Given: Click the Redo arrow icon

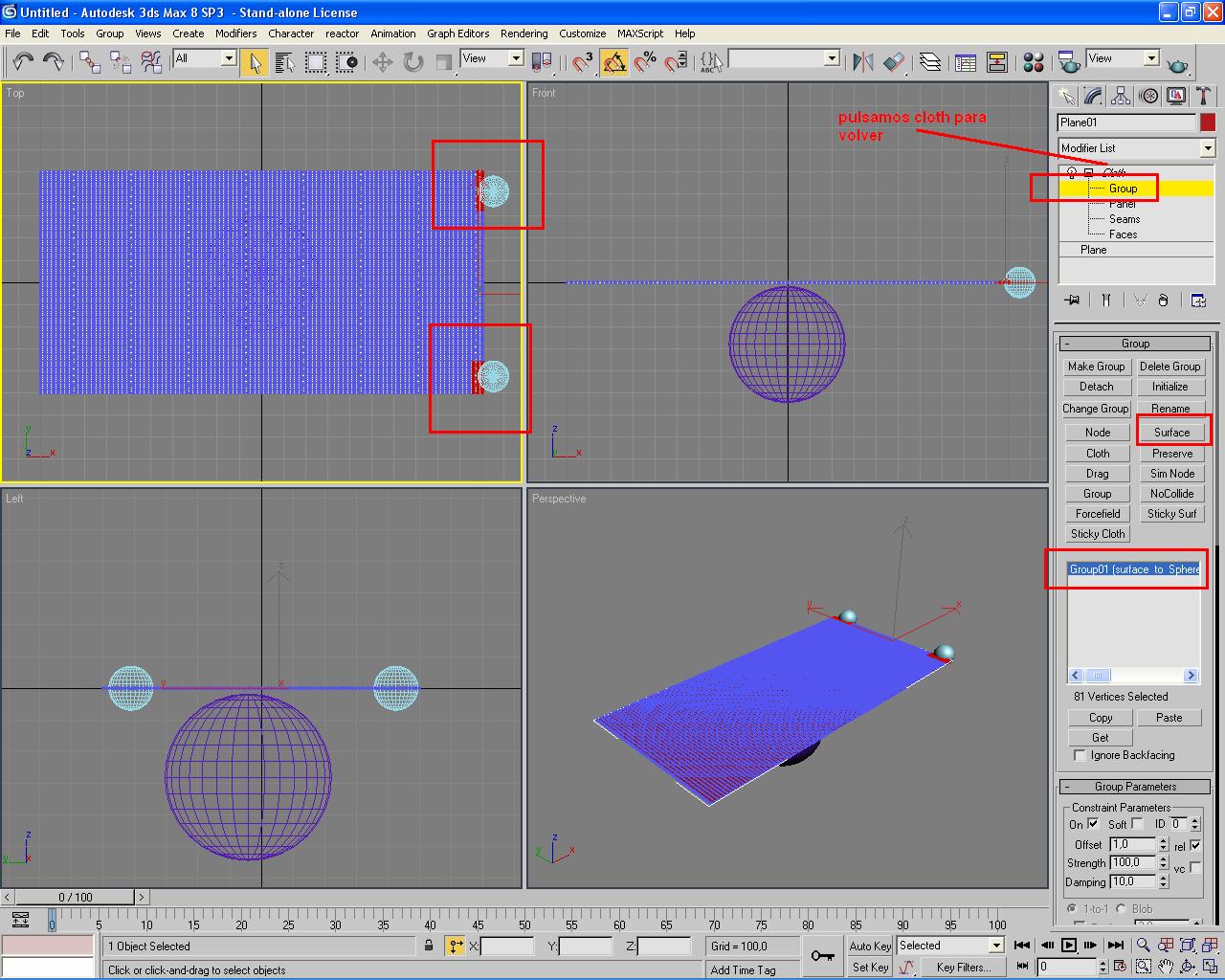Looking at the screenshot, I should (x=54, y=62).
